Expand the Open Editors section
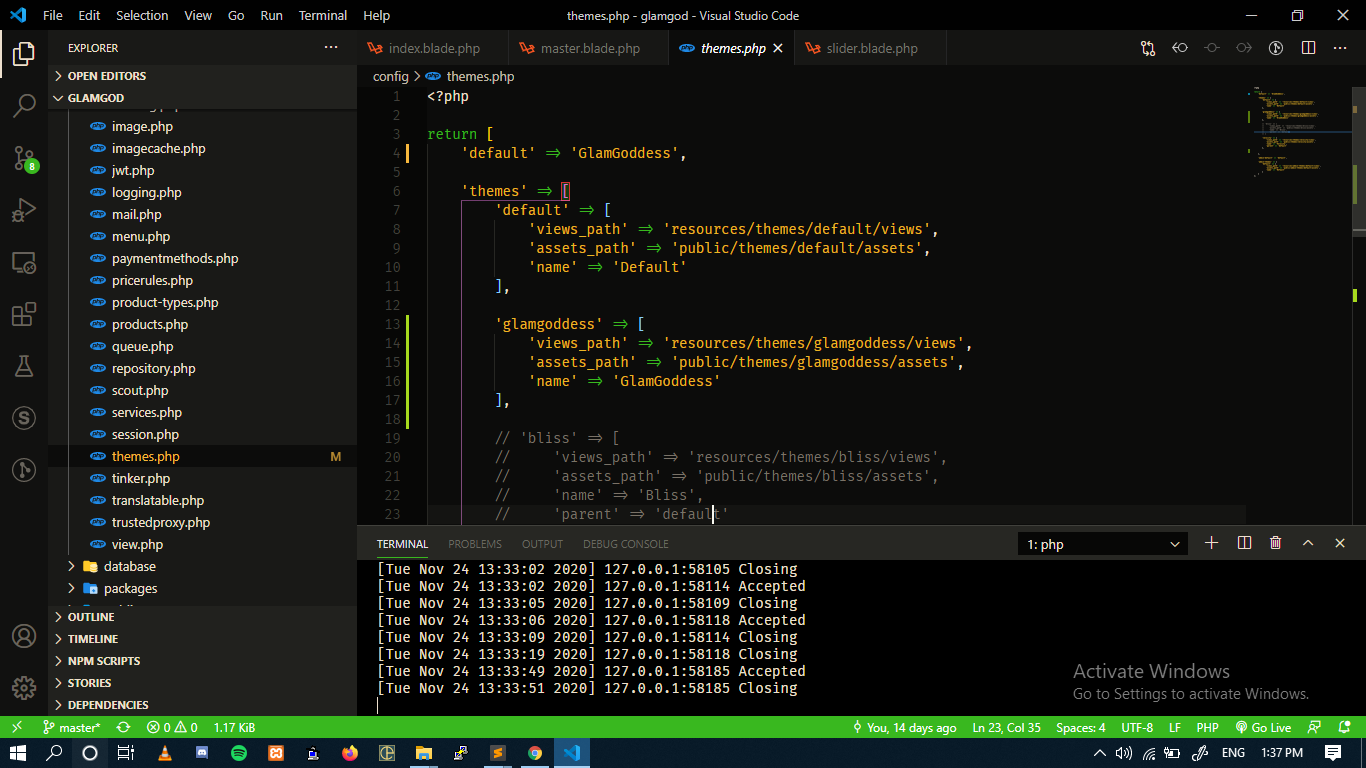The width and height of the screenshot is (1366, 768). [202, 76]
